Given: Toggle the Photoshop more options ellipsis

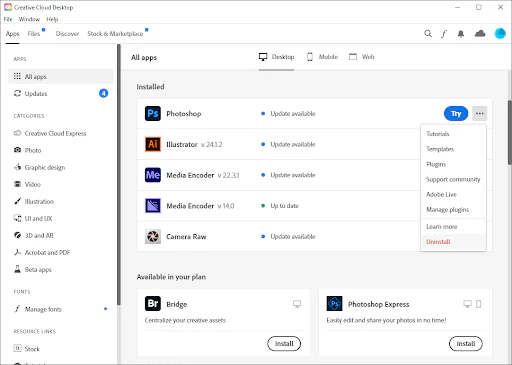Looking at the screenshot, I should pos(480,113).
